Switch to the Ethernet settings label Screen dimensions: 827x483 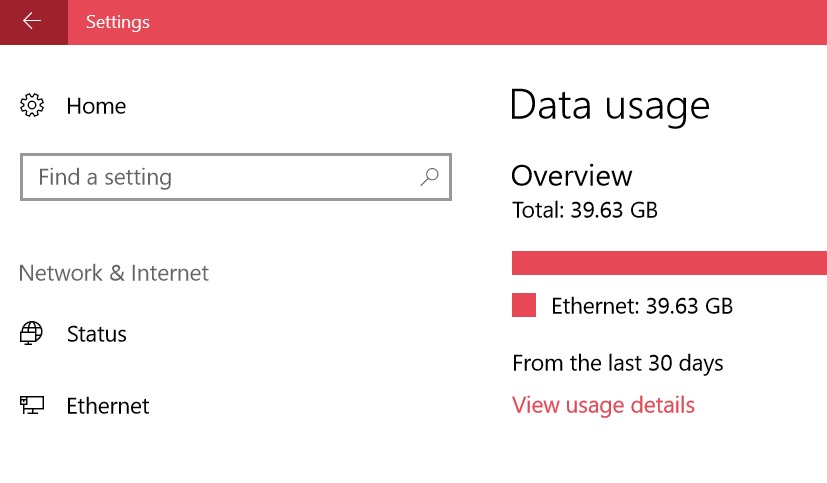click(x=108, y=406)
